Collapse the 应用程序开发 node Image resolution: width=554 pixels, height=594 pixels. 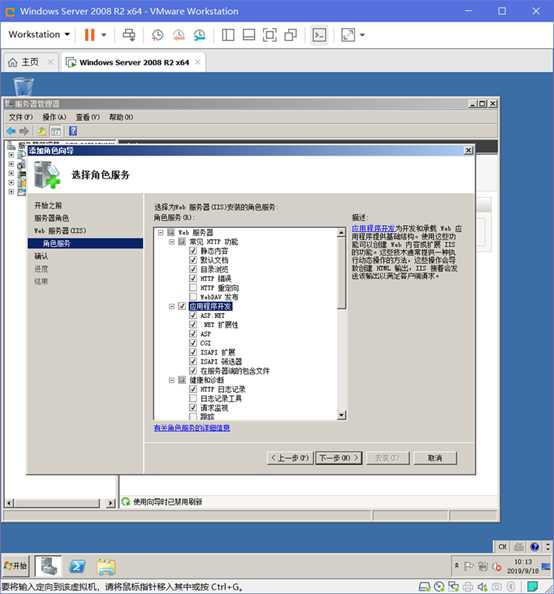pos(172,306)
